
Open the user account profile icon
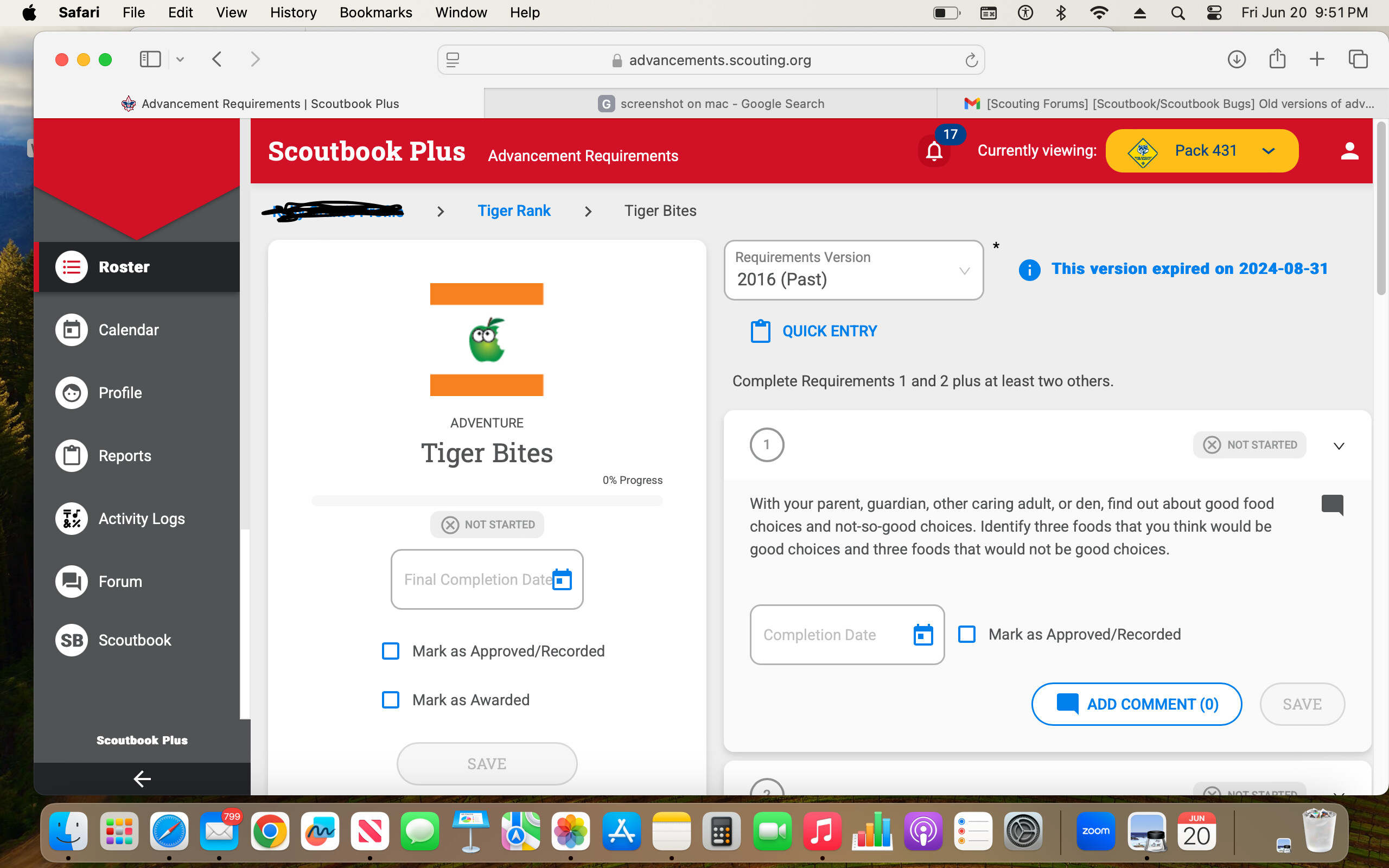[x=1349, y=151]
